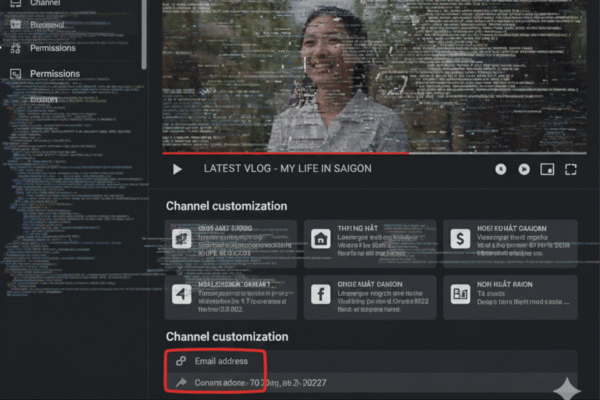Click the home icon on the THPING HẤT card

tap(320, 239)
